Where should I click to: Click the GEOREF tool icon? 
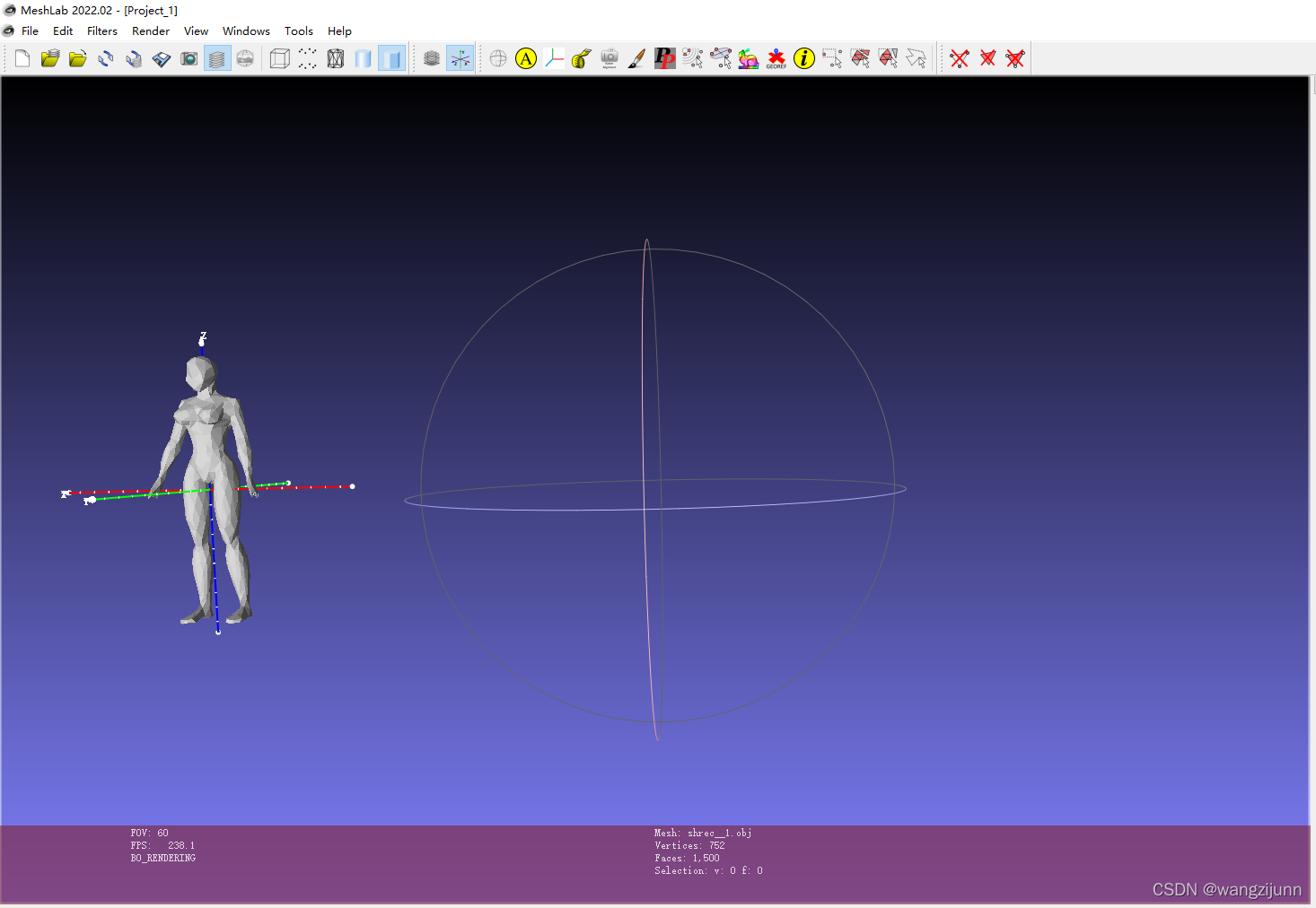(776, 58)
